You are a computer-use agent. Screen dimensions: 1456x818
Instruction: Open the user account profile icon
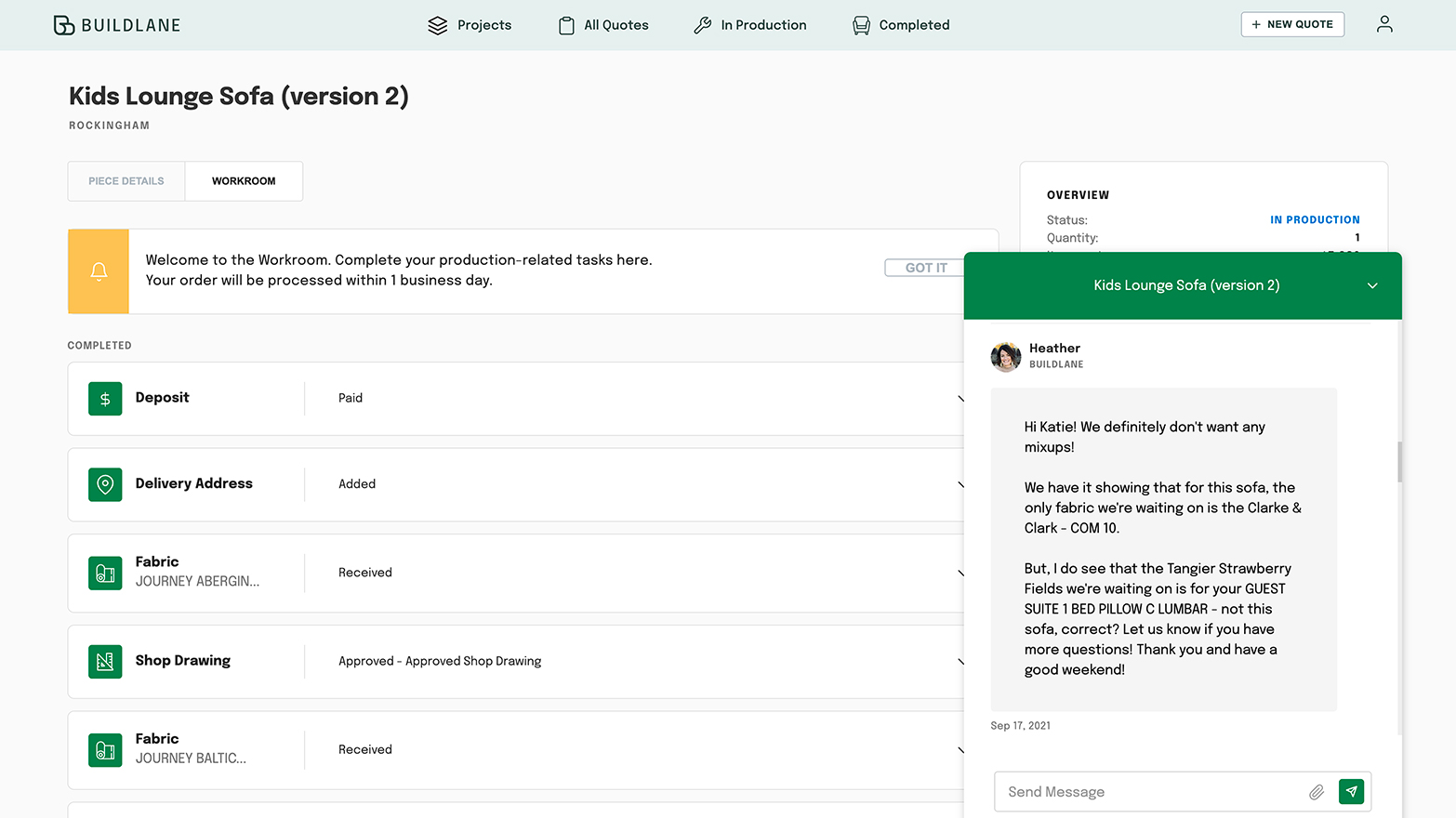[1383, 24]
